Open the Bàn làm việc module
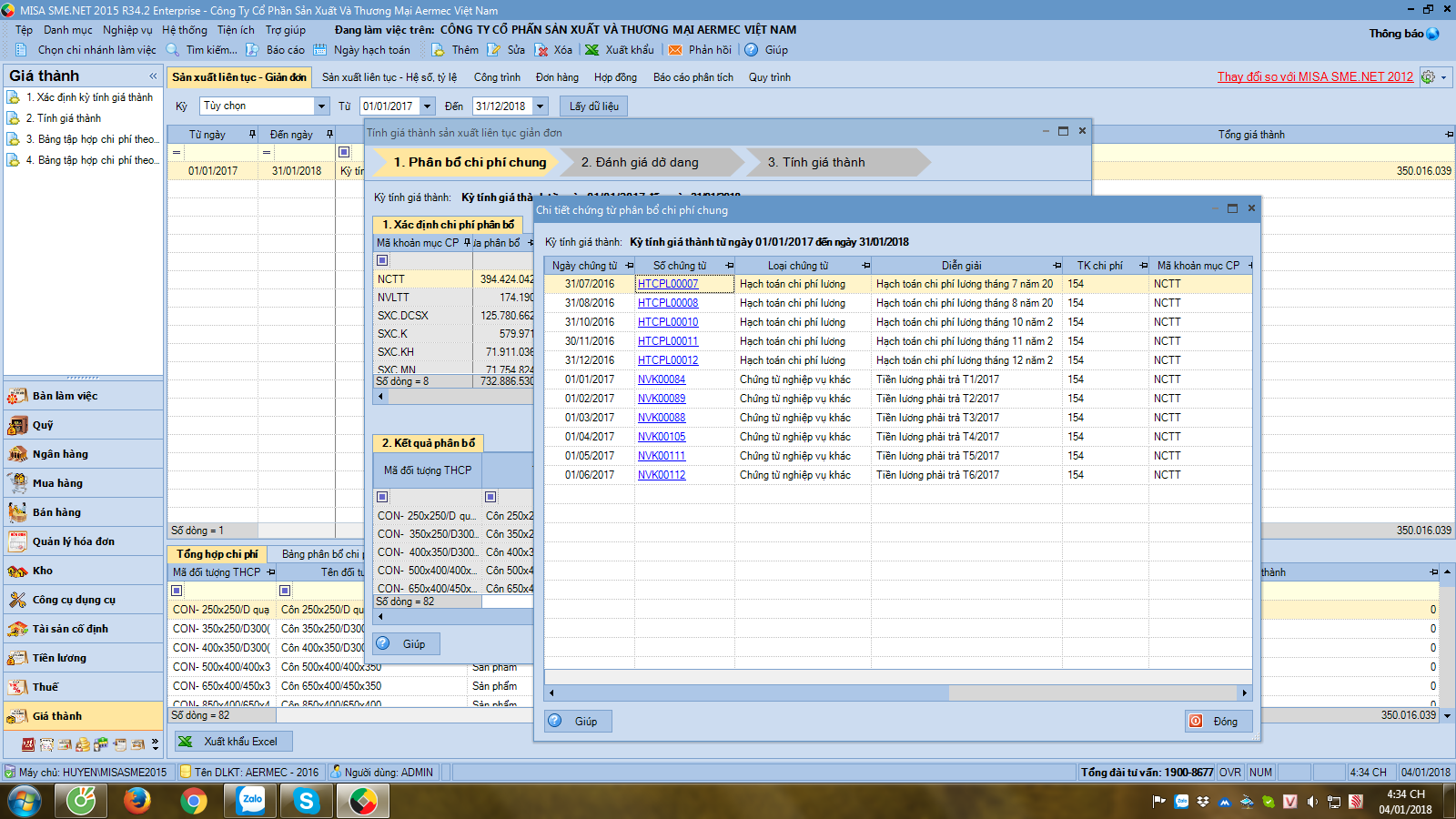 click(83, 396)
